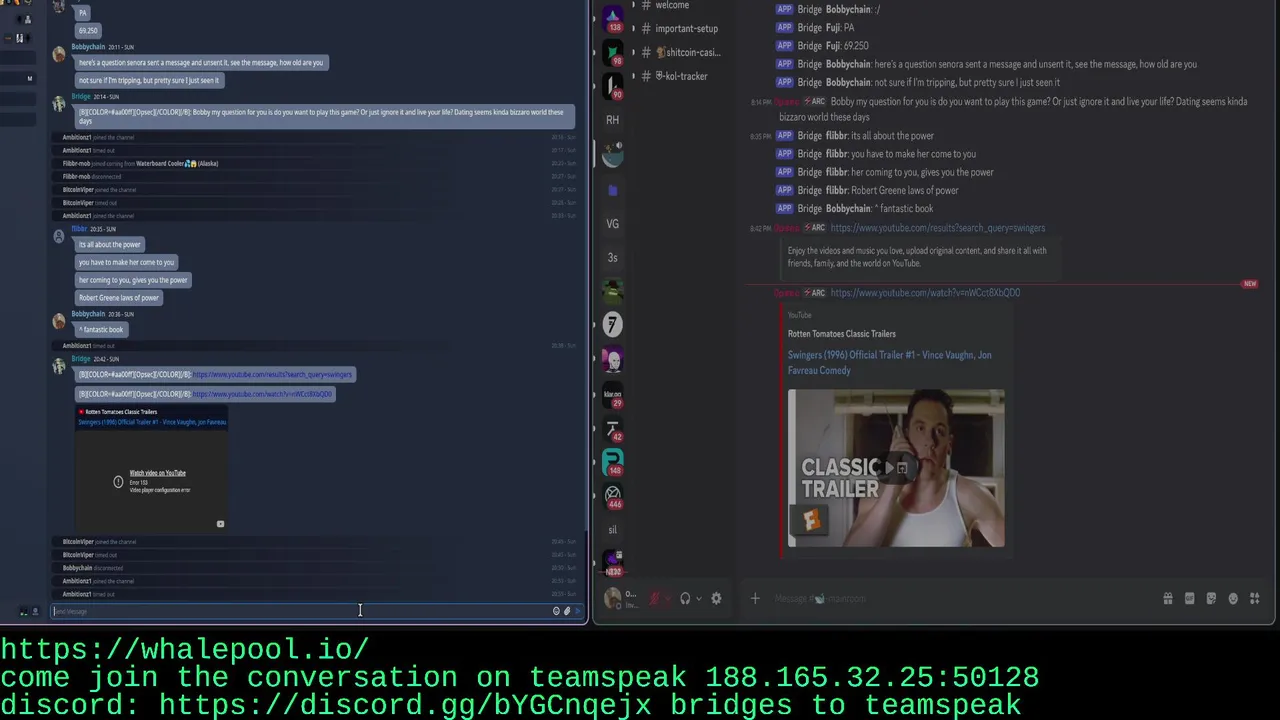This screenshot has height=720, width=1280.
Task: Open the Discord GIF picker
Action: (x=1189, y=599)
